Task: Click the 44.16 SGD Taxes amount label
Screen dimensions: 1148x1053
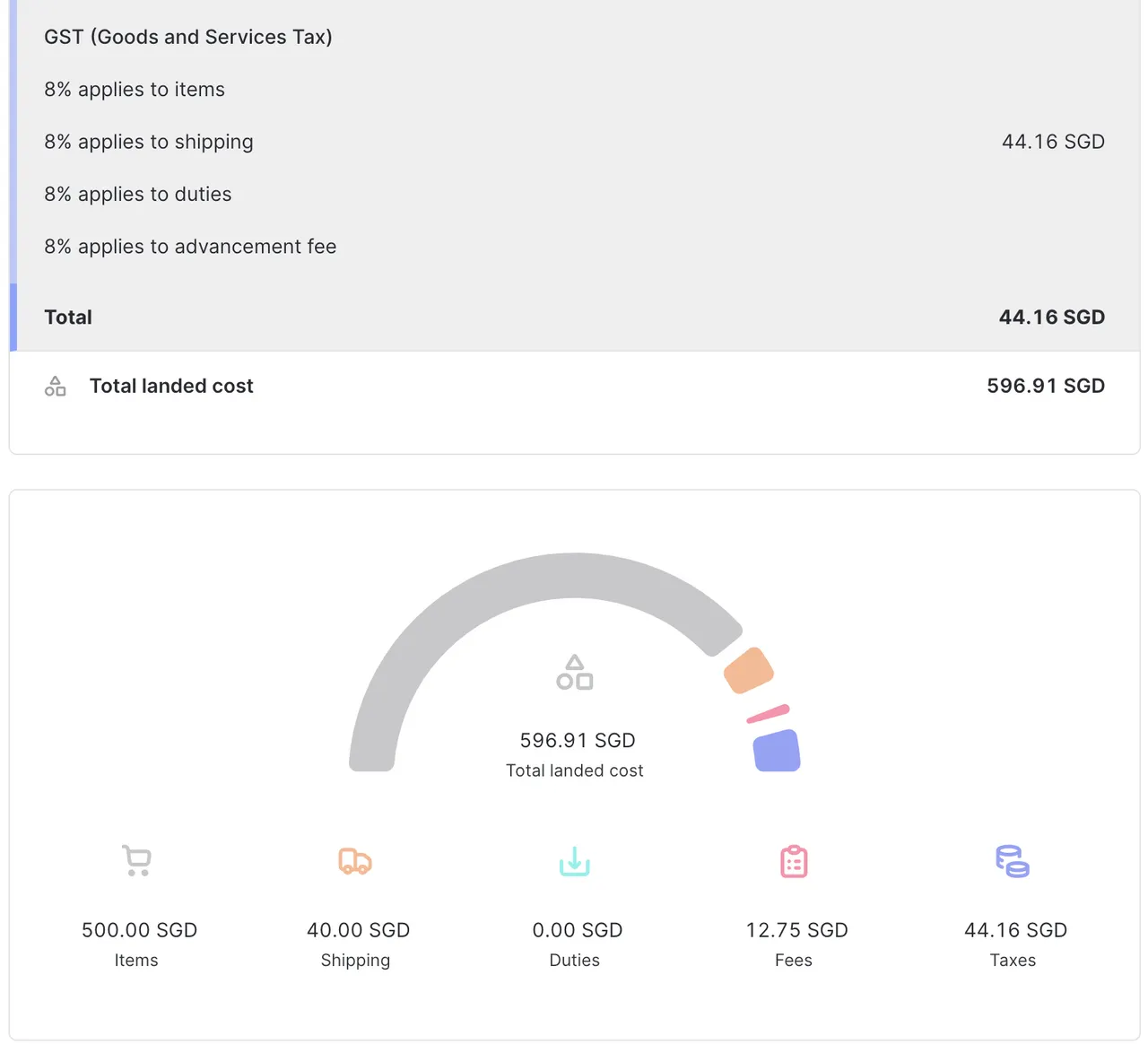Action: [x=1013, y=930]
